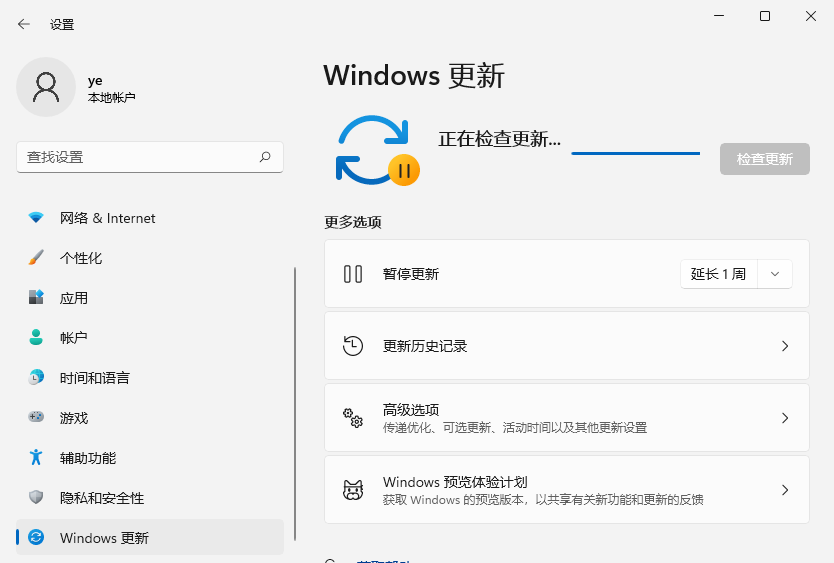Screen dimensions: 834x563
Task: Click the advanced options gears icon
Action: pyautogui.click(x=353, y=418)
